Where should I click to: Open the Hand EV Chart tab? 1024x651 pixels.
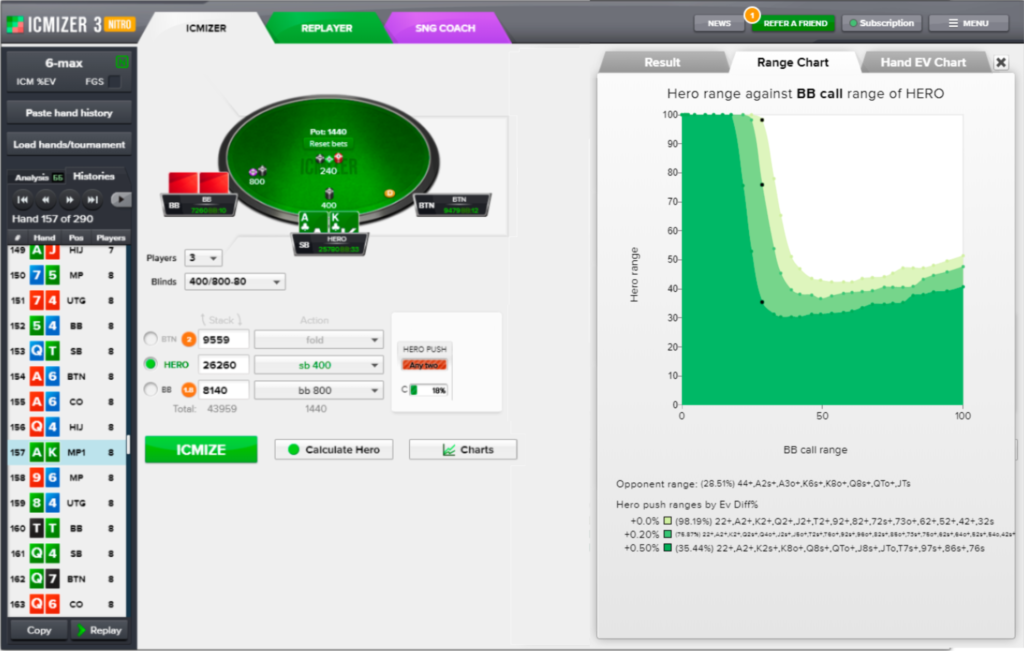923,63
